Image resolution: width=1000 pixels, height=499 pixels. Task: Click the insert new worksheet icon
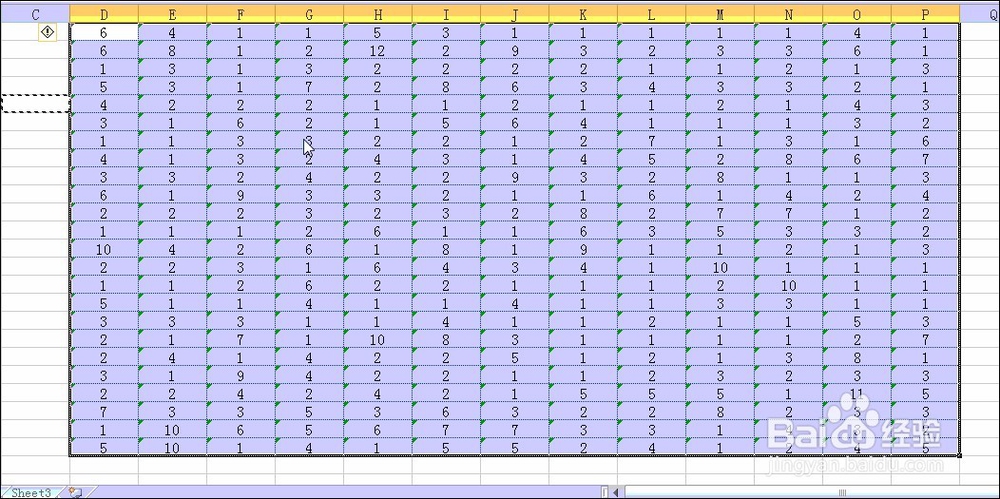tap(75, 492)
